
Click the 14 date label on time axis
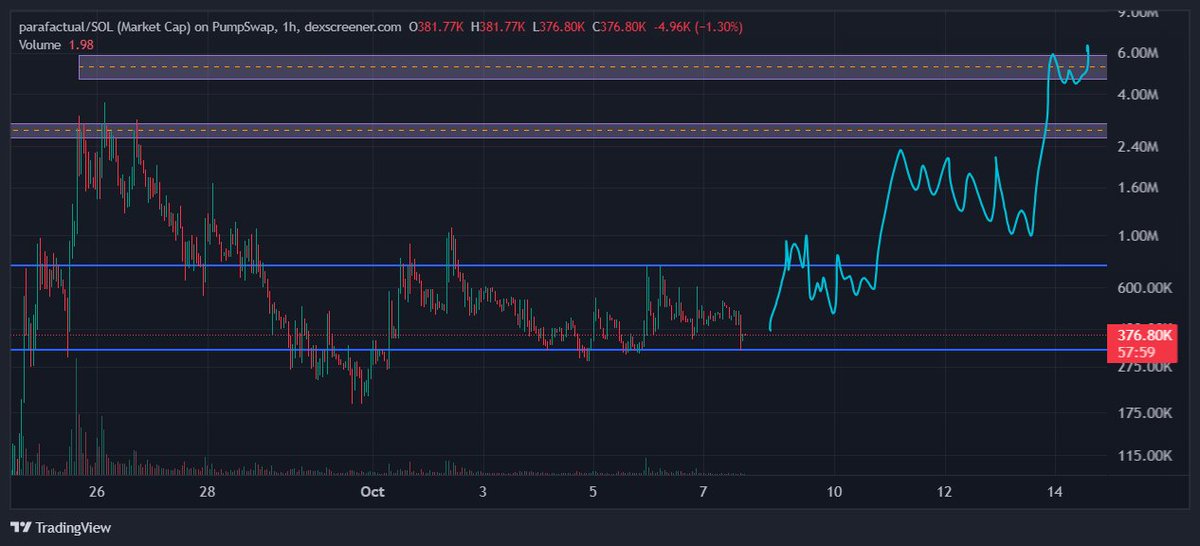pyautogui.click(x=1054, y=492)
